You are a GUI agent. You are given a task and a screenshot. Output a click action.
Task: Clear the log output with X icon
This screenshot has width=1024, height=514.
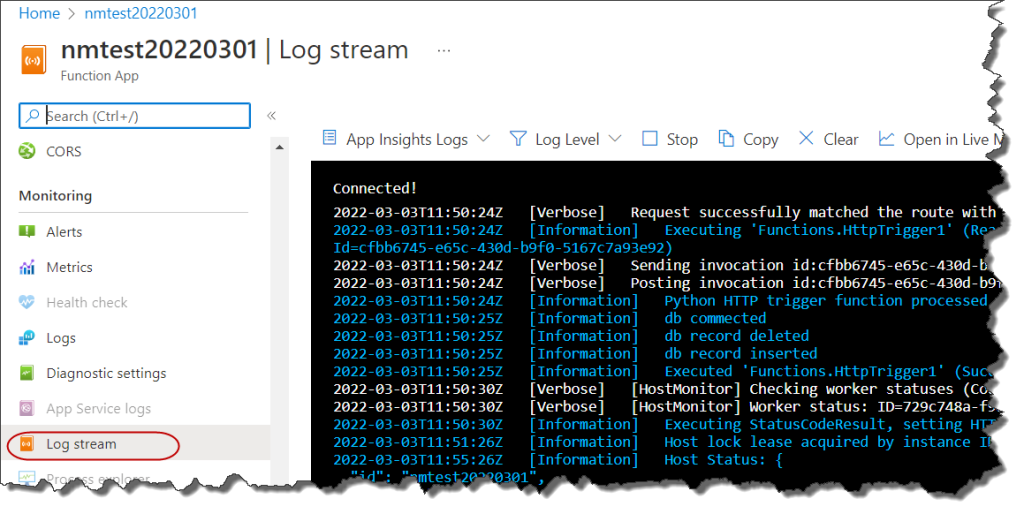coord(806,139)
